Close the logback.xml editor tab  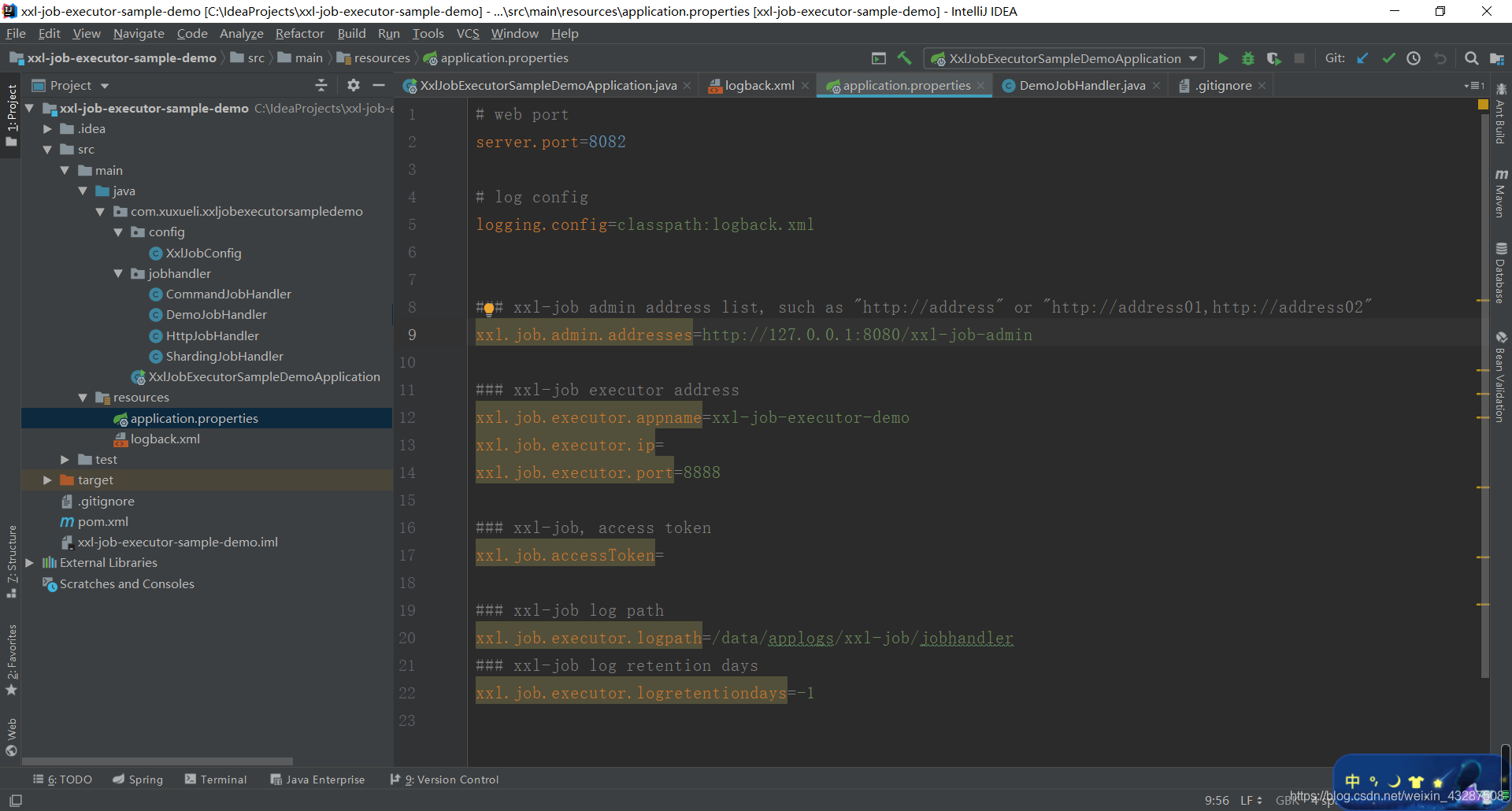[805, 86]
